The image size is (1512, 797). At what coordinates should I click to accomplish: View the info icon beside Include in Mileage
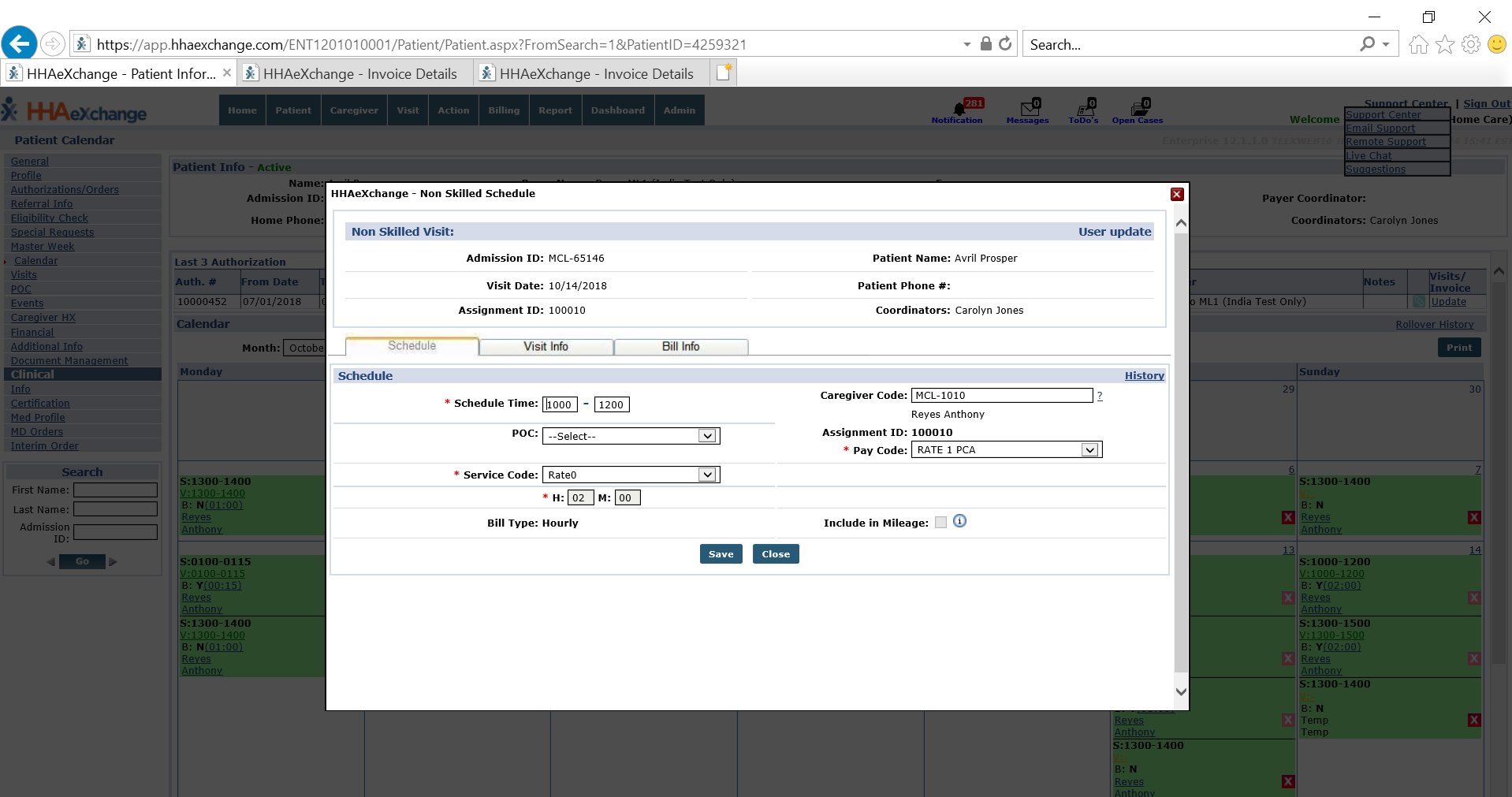959,521
